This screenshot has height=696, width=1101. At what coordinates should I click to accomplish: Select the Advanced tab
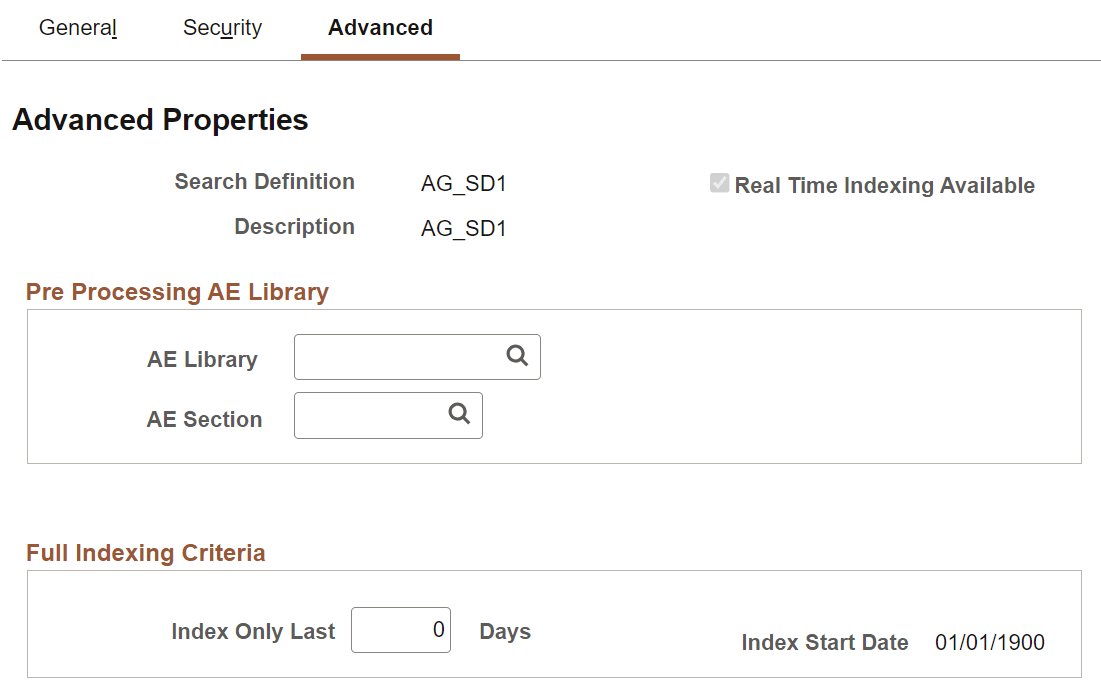(379, 28)
